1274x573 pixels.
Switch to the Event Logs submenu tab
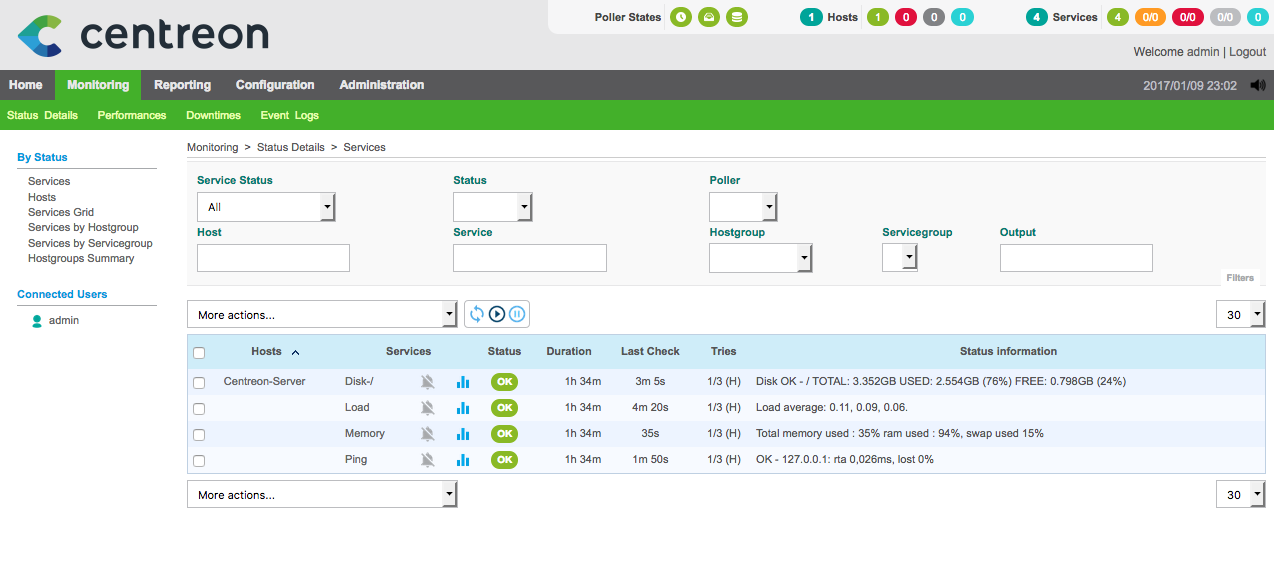pyautogui.click(x=289, y=115)
